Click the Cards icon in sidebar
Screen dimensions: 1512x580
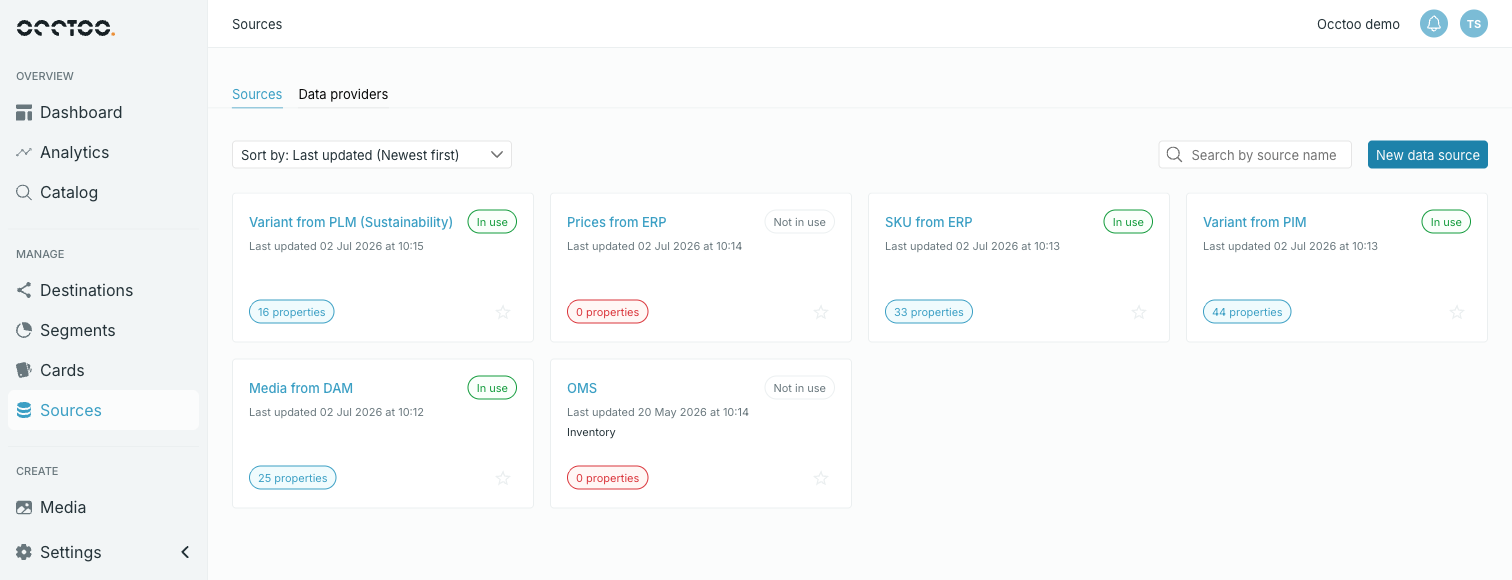point(24,370)
